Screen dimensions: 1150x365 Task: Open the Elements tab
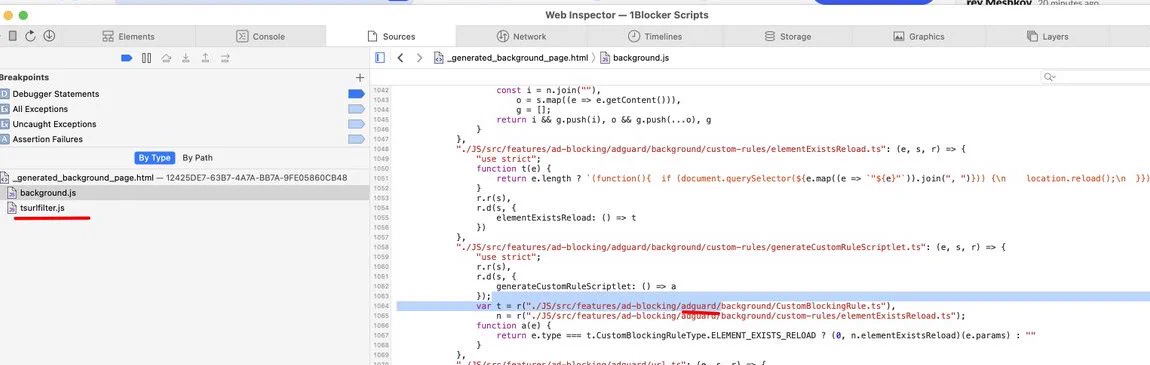coord(128,36)
